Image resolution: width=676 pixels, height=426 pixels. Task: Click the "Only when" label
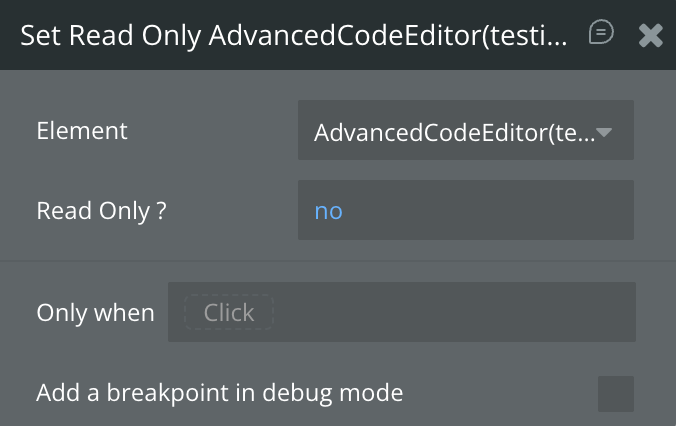[x=95, y=313]
